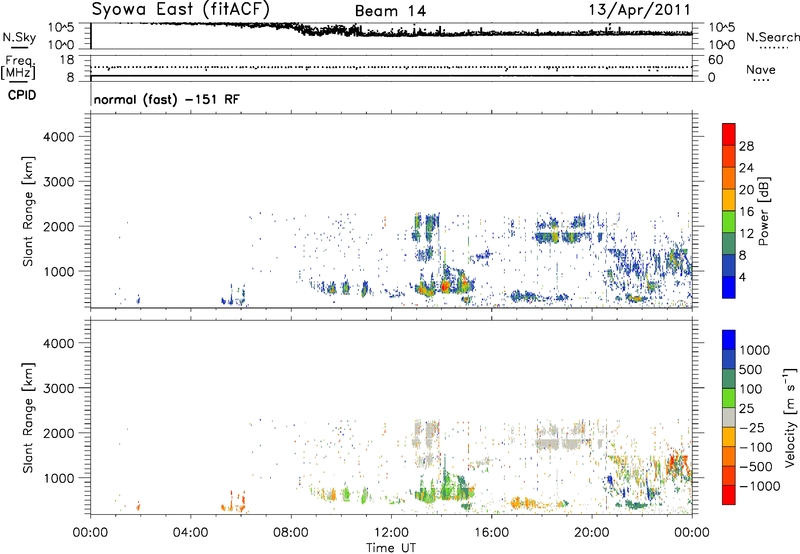800x554 pixels.
Task: Select the 4 dB label on power colorbar
Action: point(742,277)
